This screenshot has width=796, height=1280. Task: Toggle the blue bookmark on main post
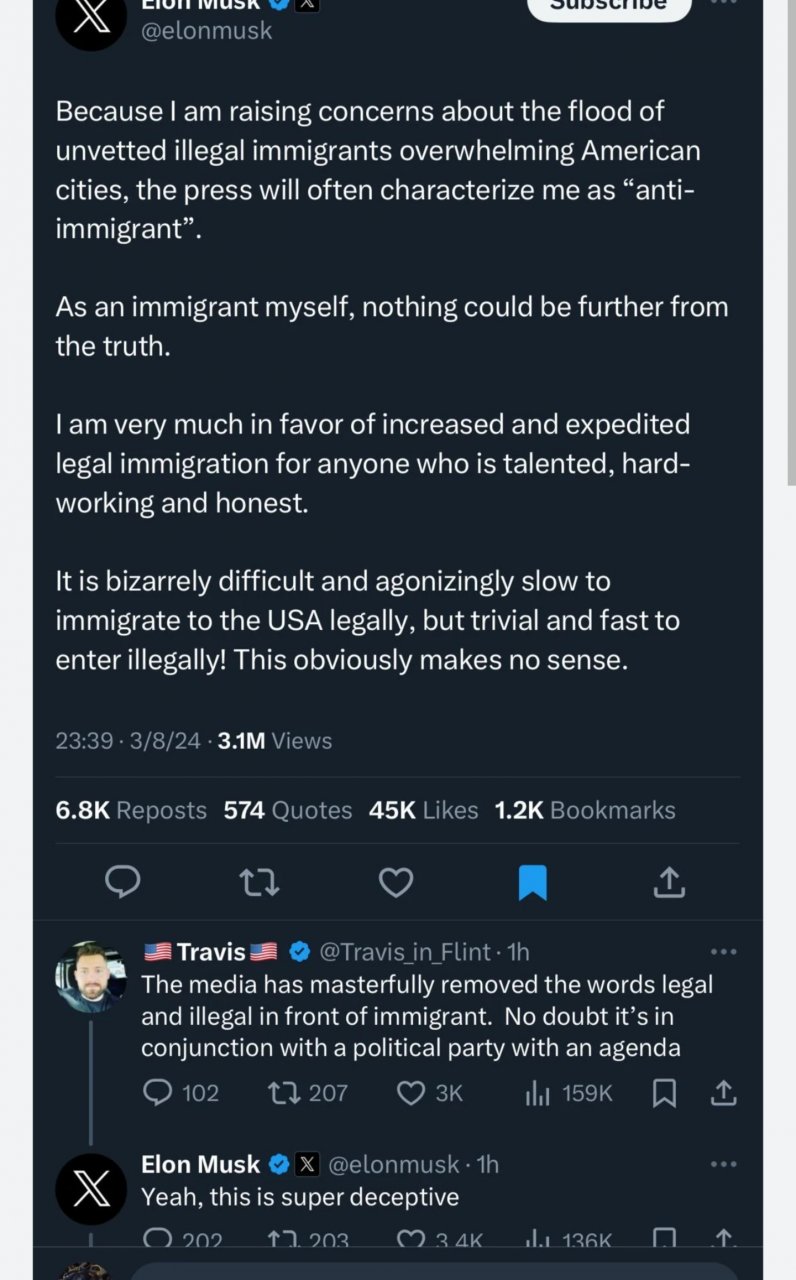tap(532, 881)
